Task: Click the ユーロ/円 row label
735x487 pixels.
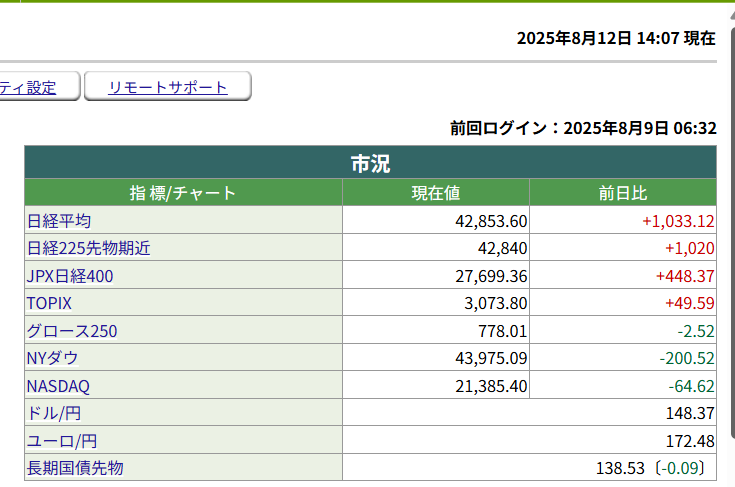Action: (x=61, y=440)
